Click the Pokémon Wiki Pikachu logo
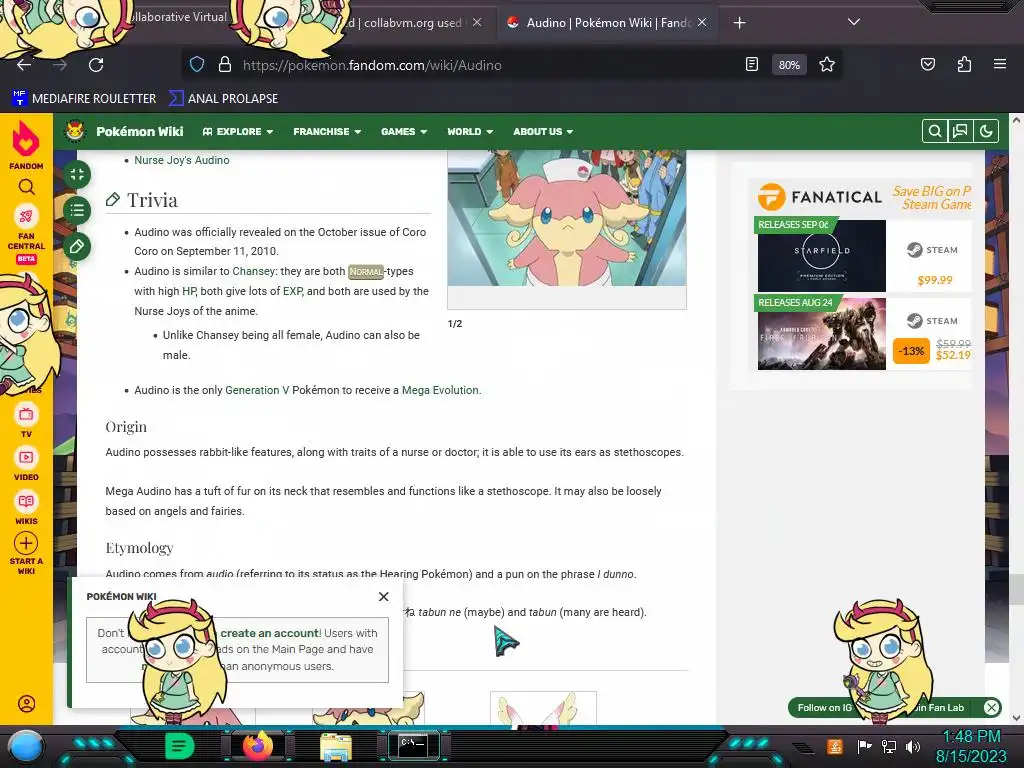This screenshot has height=768, width=1024. [x=75, y=131]
